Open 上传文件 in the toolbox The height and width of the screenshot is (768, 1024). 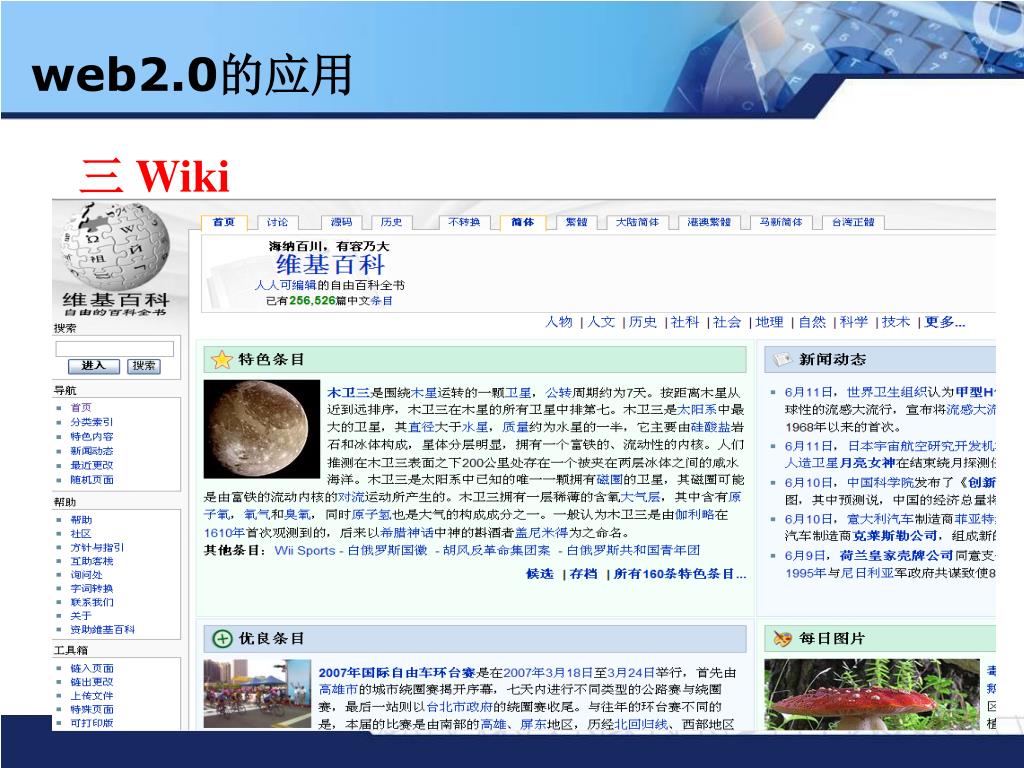point(91,696)
